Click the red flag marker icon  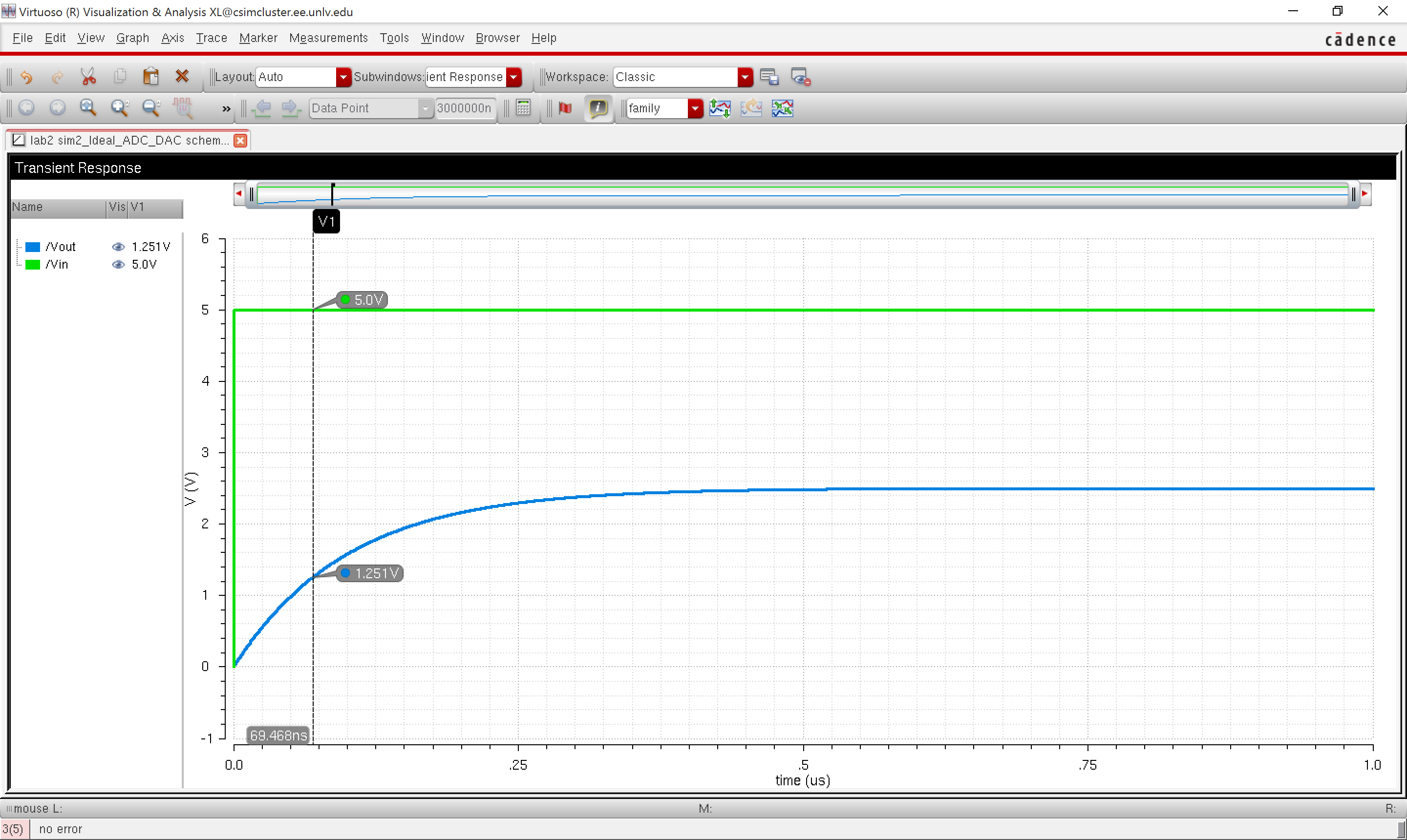(x=564, y=108)
